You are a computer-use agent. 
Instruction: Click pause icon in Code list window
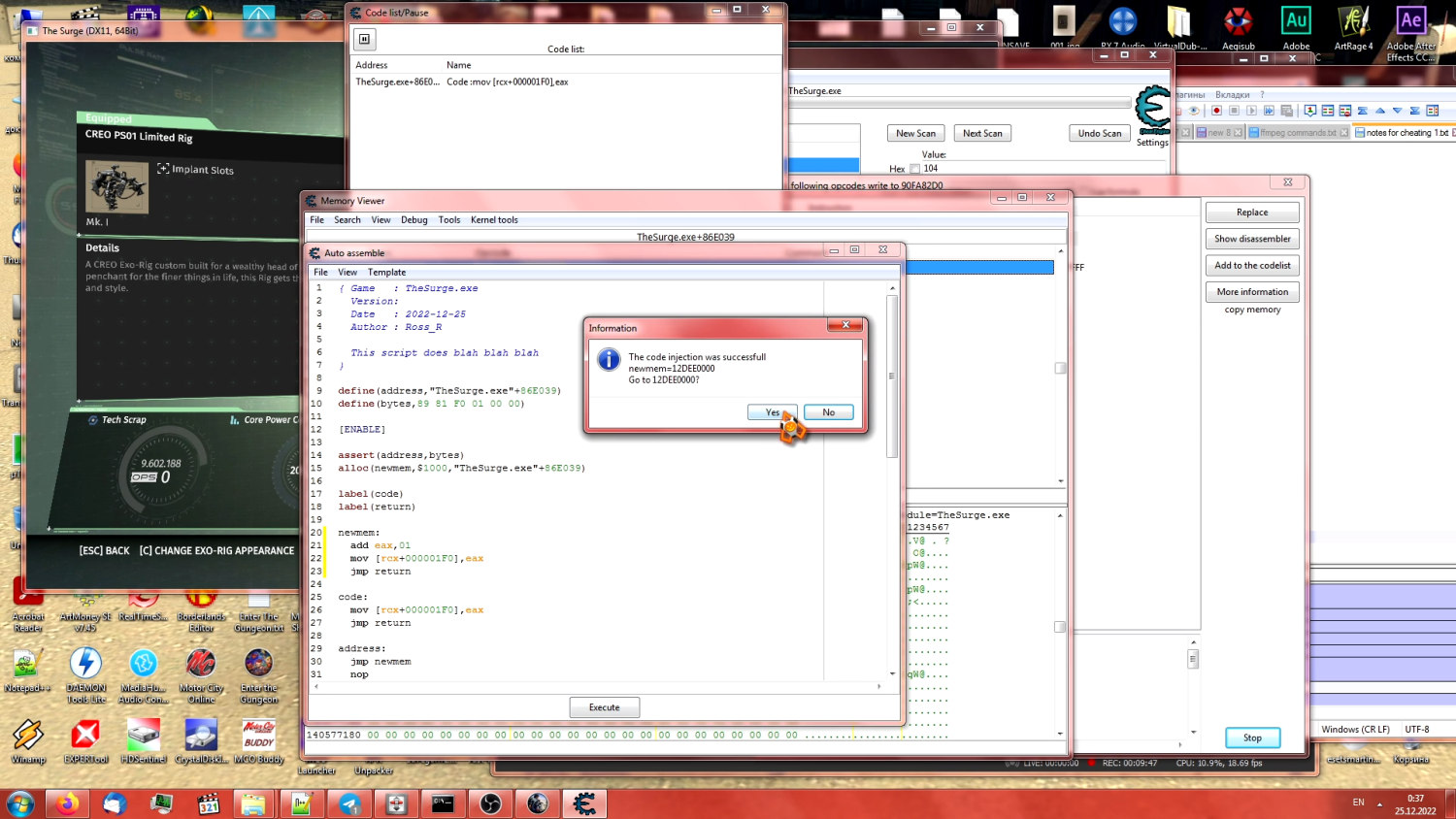click(x=365, y=39)
